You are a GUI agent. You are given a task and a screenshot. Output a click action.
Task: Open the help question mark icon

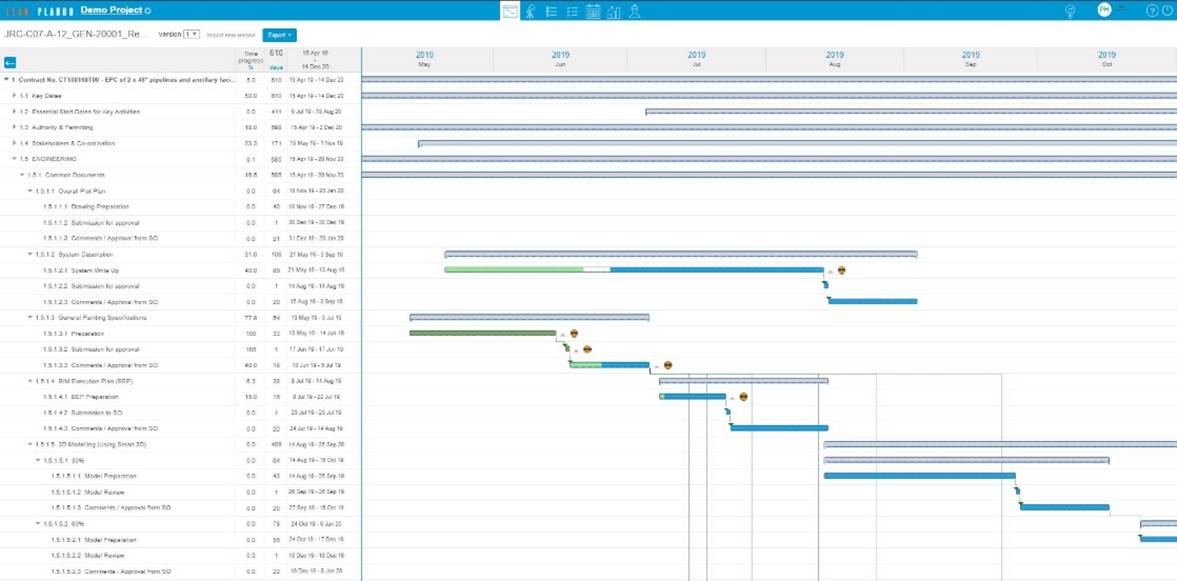tap(1152, 11)
